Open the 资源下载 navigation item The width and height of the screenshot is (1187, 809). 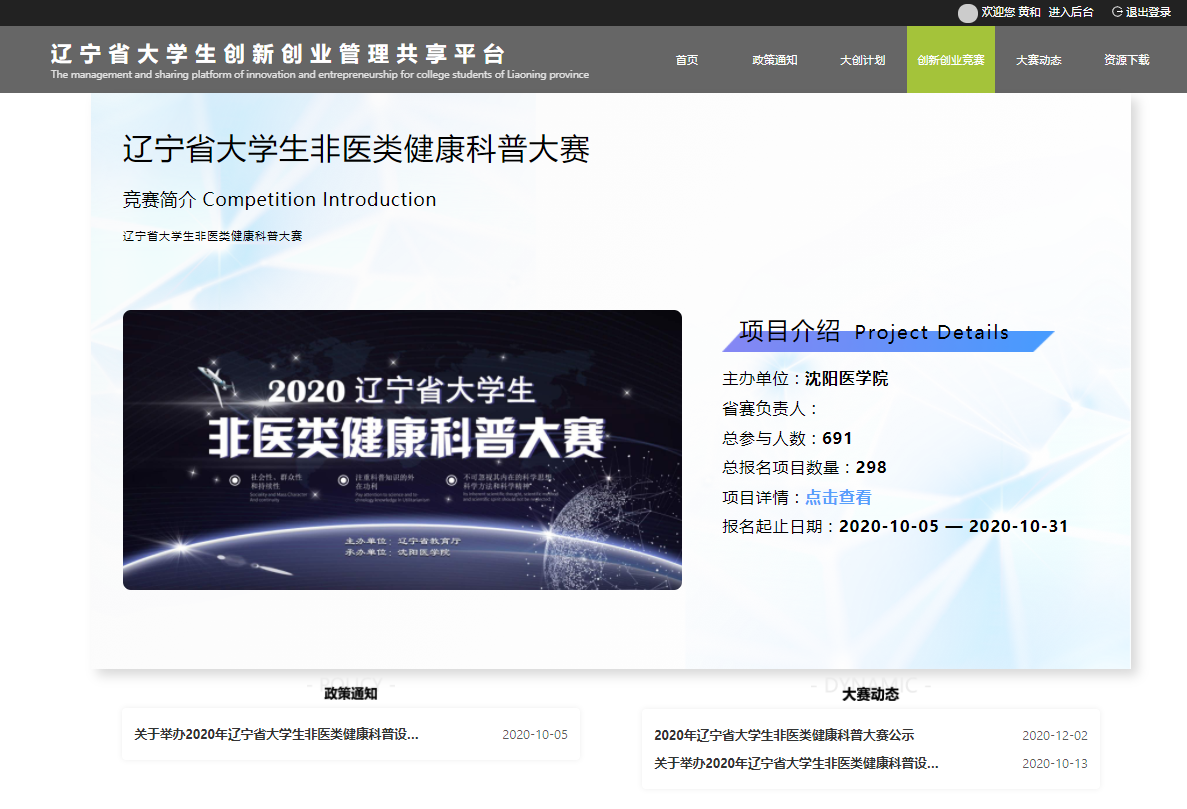coord(1126,60)
